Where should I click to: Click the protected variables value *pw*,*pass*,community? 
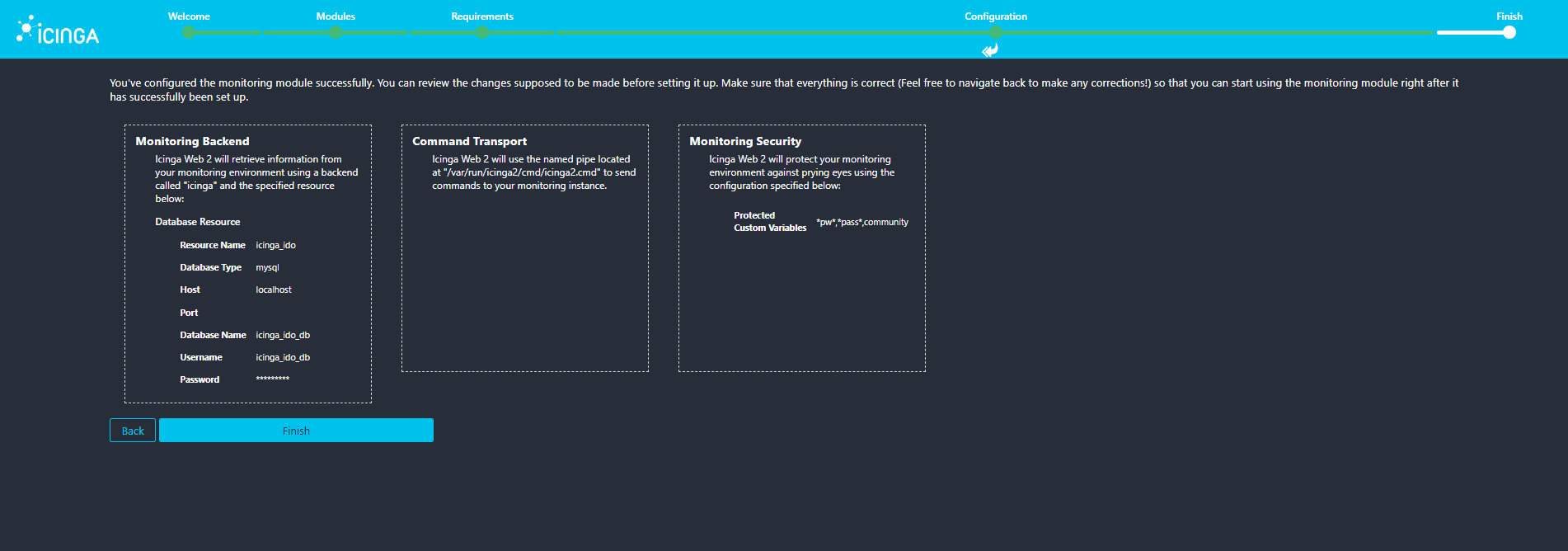(x=862, y=222)
